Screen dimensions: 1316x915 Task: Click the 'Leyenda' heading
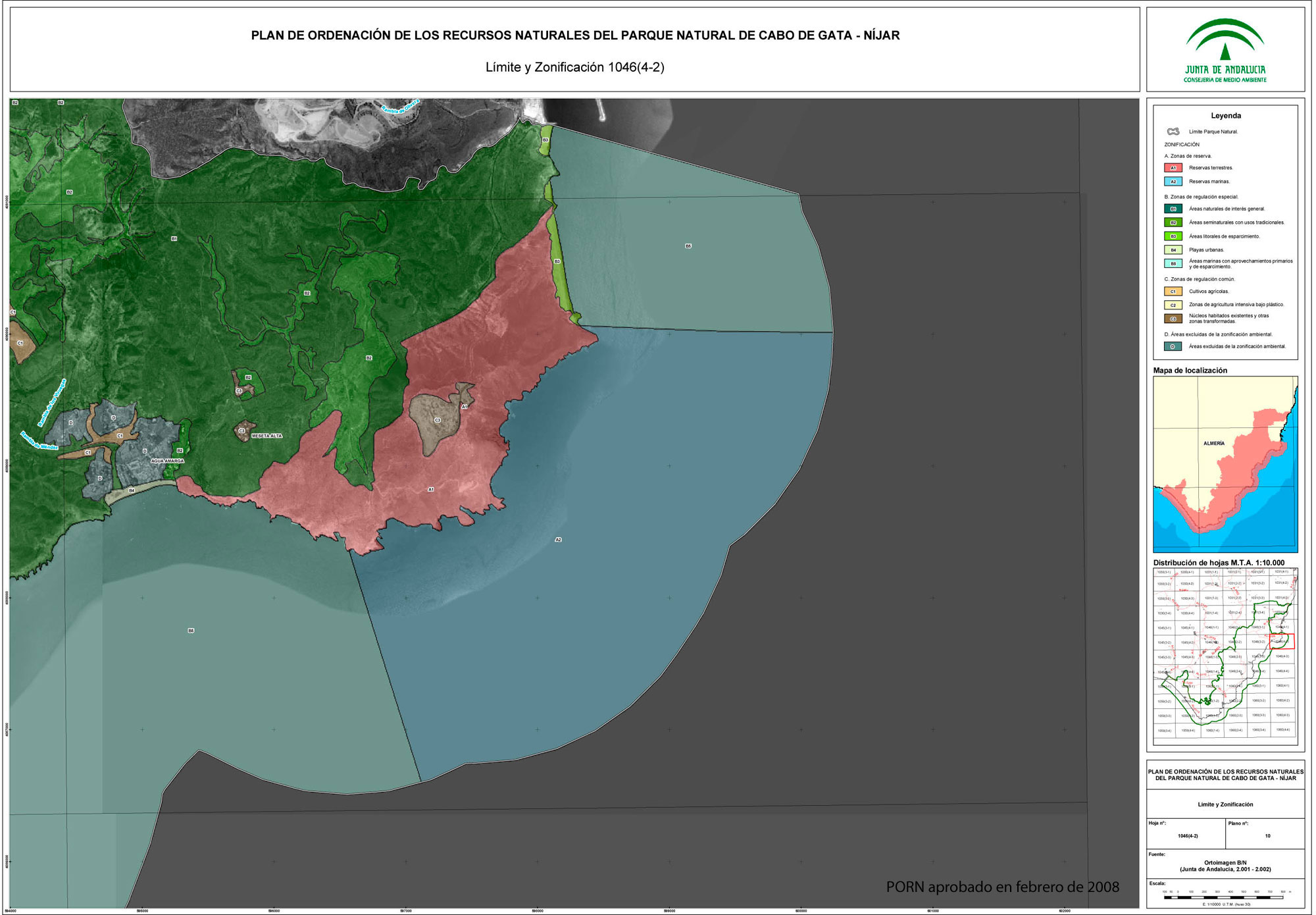(x=1226, y=116)
